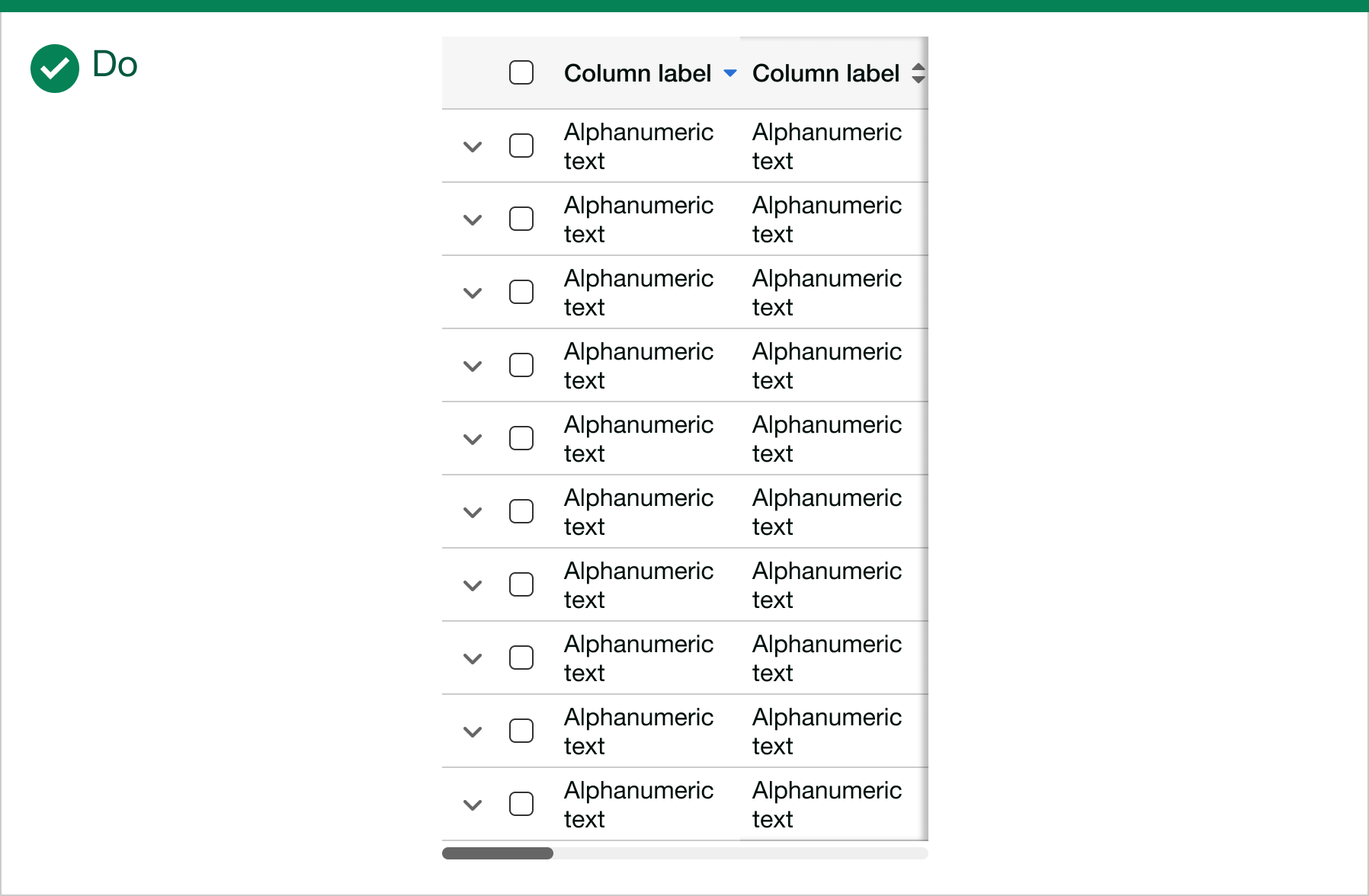Expand the fourth table row chevron
This screenshot has height=896, width=1369.
point(473,366)
